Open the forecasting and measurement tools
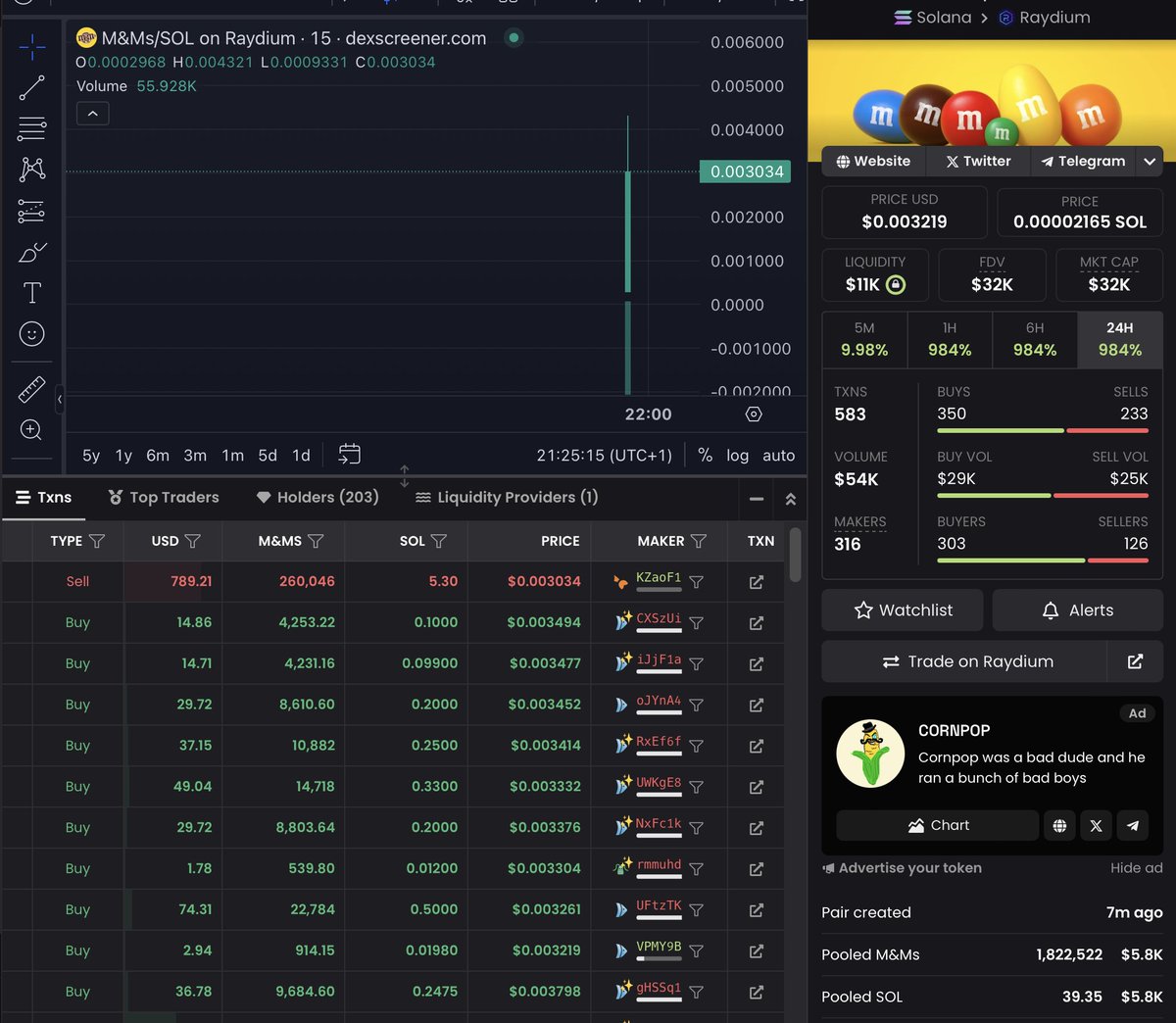 [31, 211]
